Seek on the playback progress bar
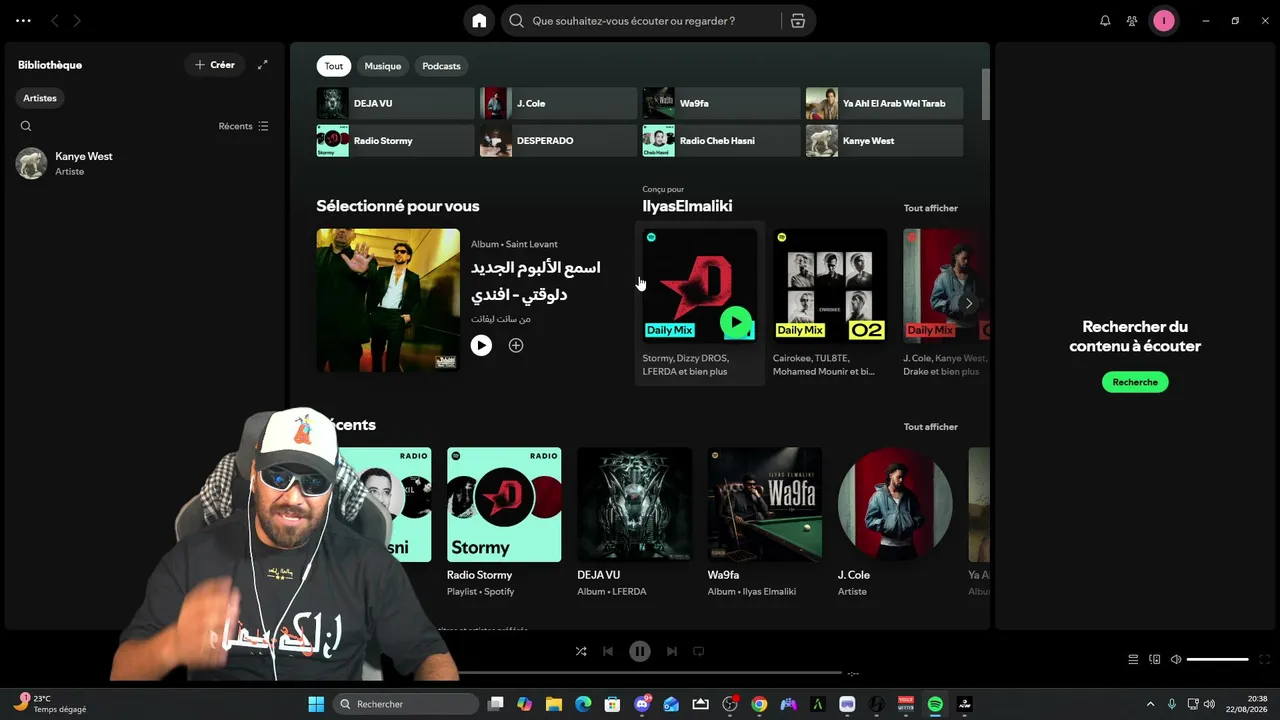 tap(640, 673)
